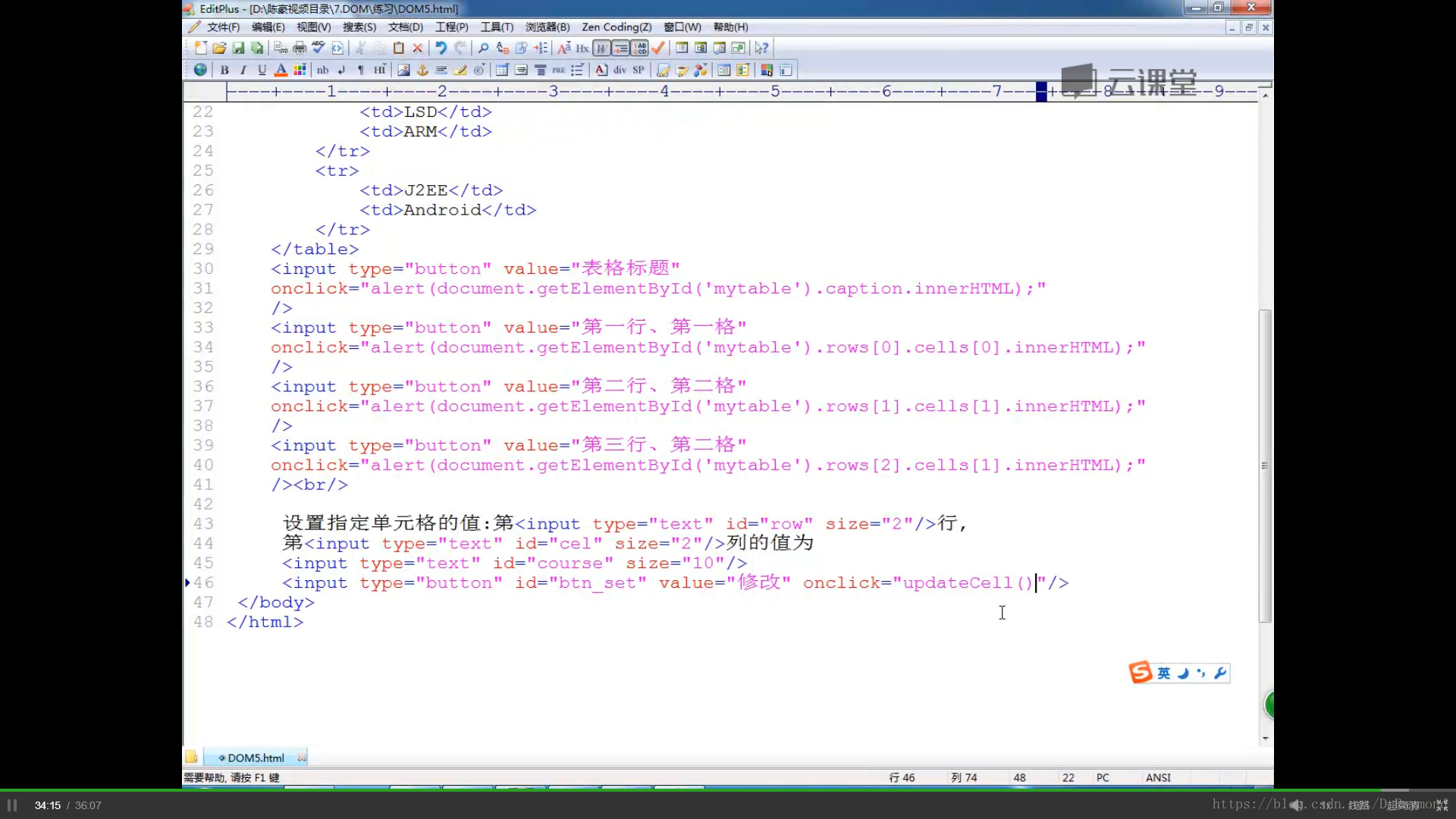Pause the video playback
This screenshot has height=819, width=1456.
click(x=12, y=805)
